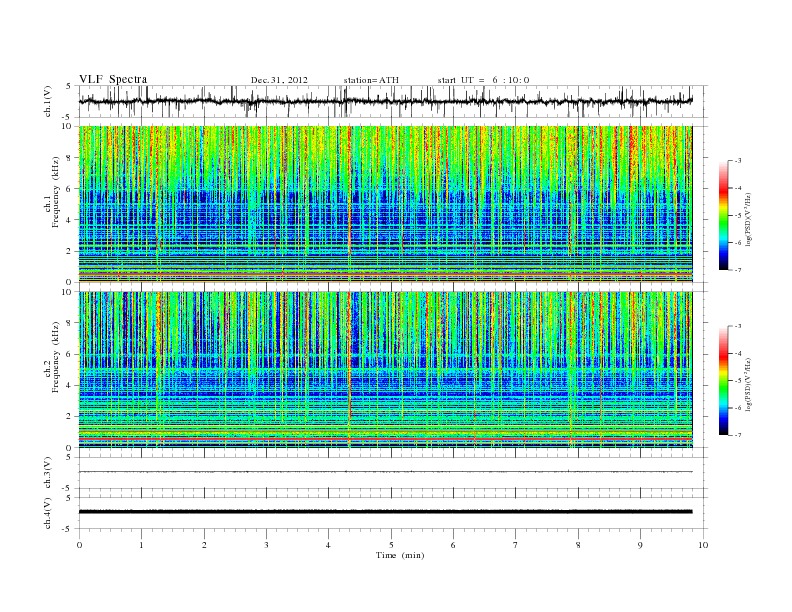
Task: Click the ch.2 "Frequency (kHz)" axis label
Action: tap(56, 357)
